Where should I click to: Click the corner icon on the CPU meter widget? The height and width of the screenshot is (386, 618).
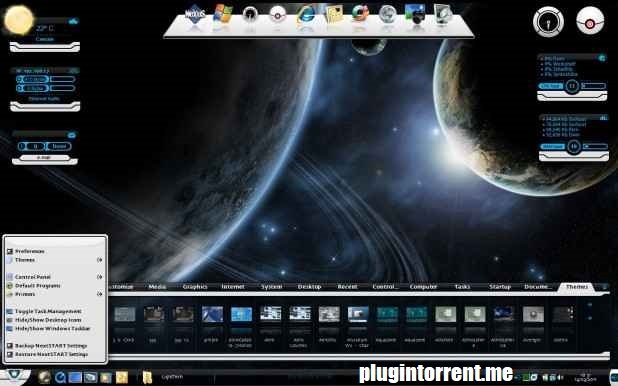pos(602,58)
